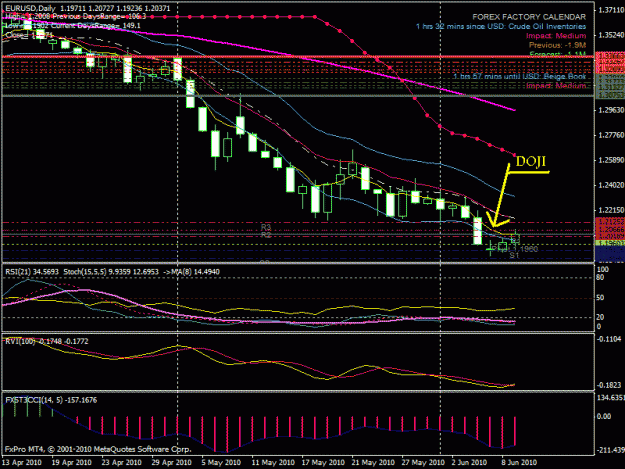Screen dimensions: 625x469
Task: Click the 0.00 CCI scale value
Action: pos(604,416)
